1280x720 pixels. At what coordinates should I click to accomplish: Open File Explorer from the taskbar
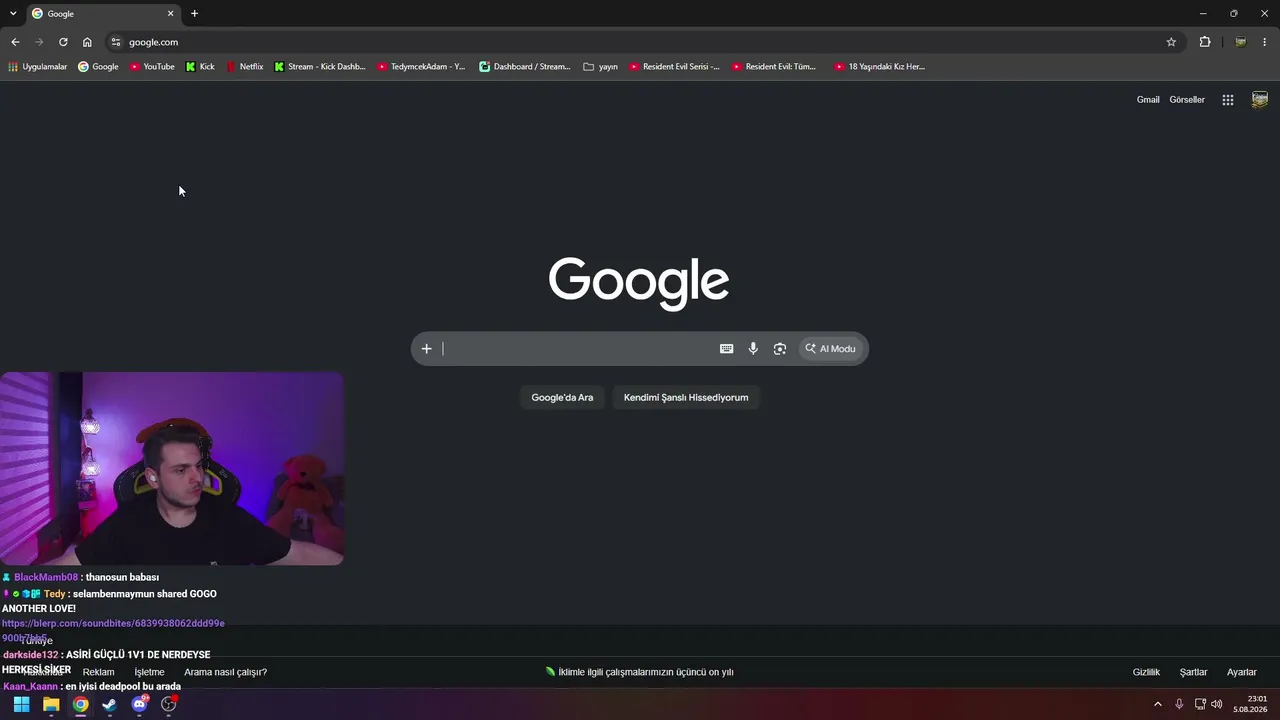pyautogui.click(x=51, y=704)
